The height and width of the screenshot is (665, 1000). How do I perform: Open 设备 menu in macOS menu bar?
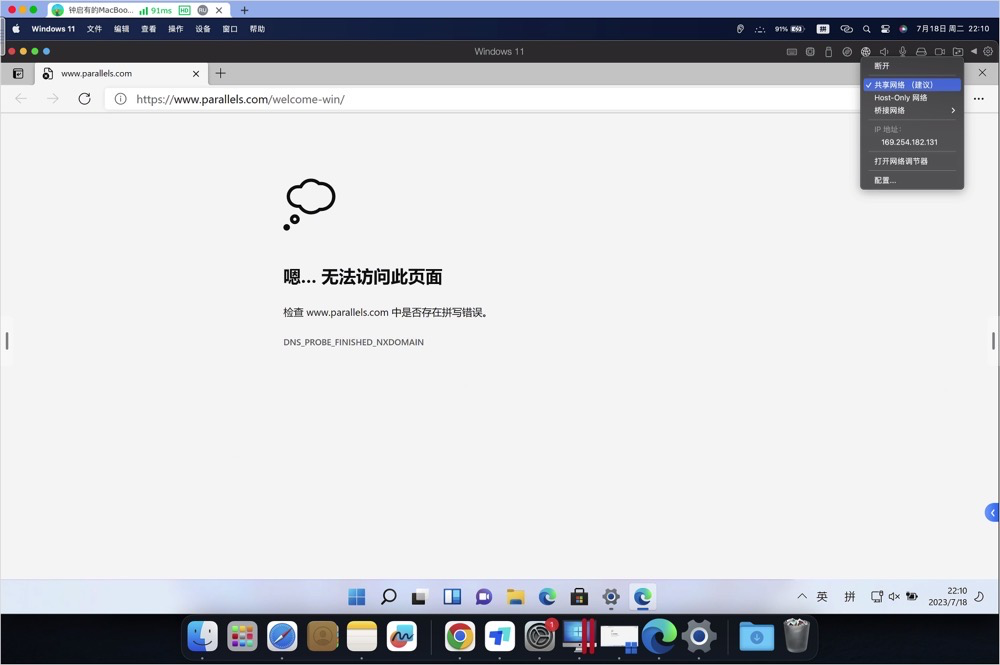coord(203,29)
